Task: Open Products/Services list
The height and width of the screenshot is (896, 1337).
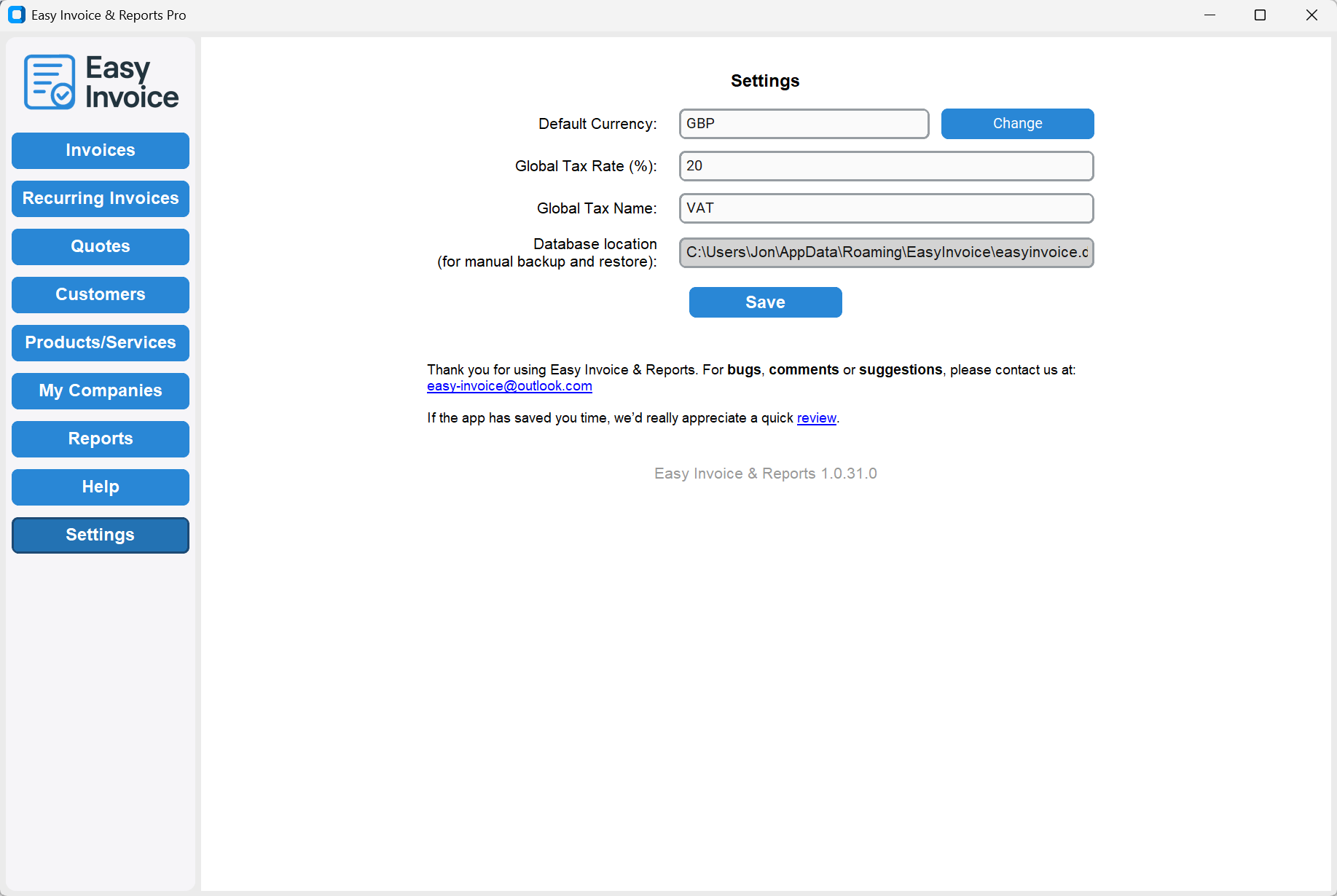Action: click(x=101, y=343)
